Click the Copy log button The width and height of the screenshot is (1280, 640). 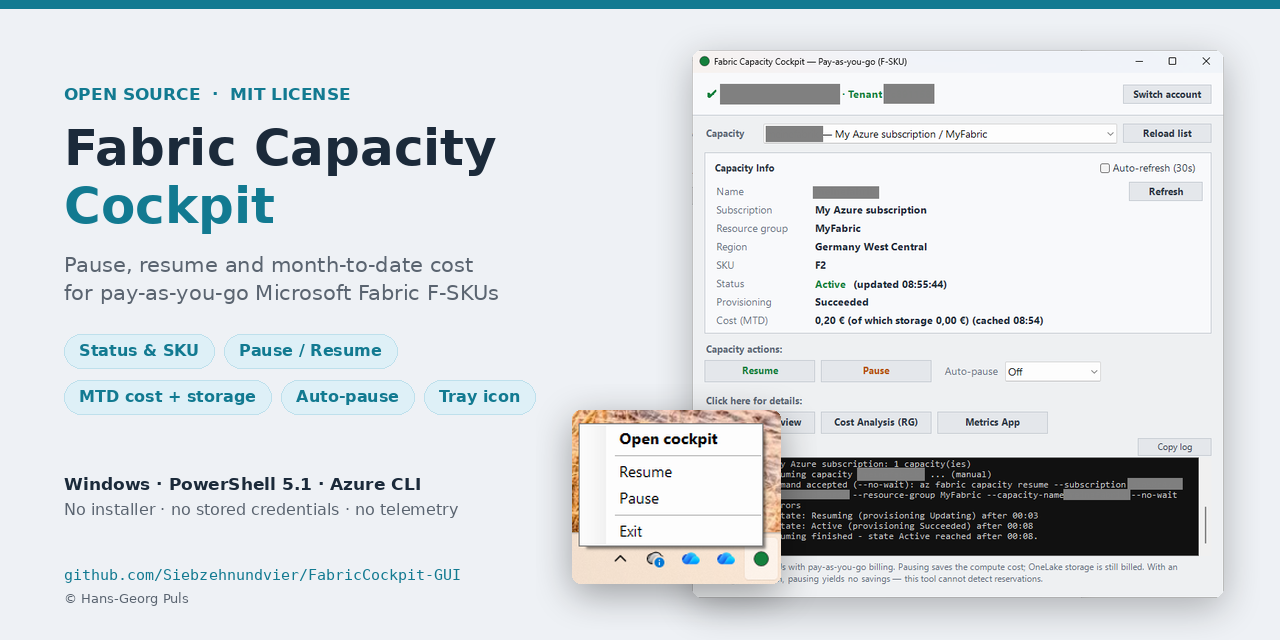coord(1174,447)
